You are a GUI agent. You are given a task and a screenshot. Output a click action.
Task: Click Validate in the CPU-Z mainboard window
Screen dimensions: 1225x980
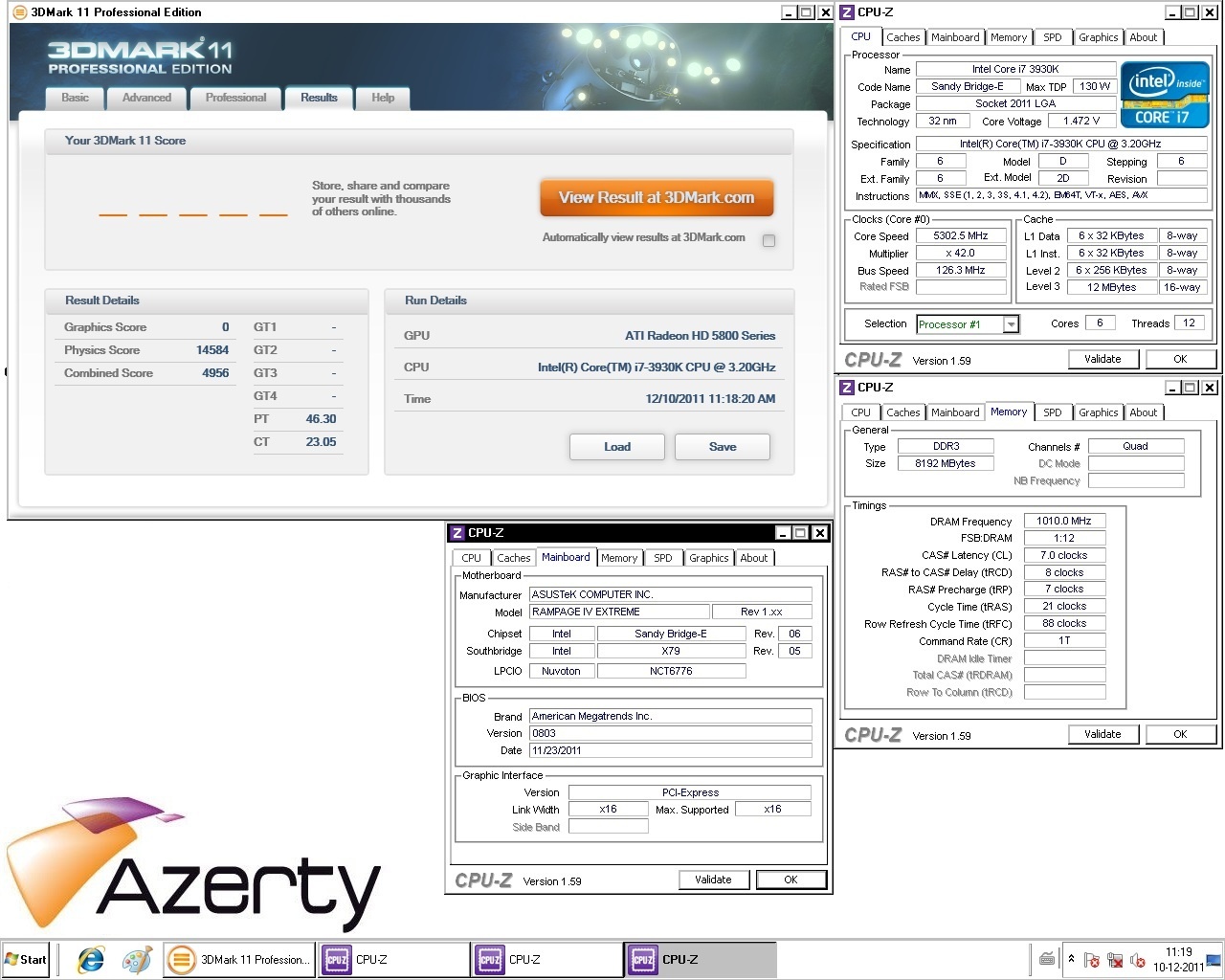click(x=713, y=880)
